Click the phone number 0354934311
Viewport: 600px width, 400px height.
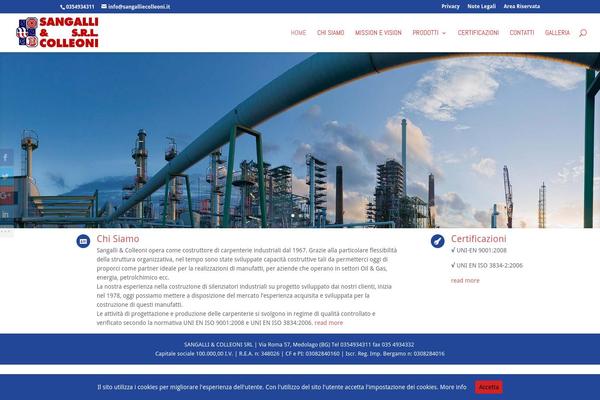click(x=78, y=7)
